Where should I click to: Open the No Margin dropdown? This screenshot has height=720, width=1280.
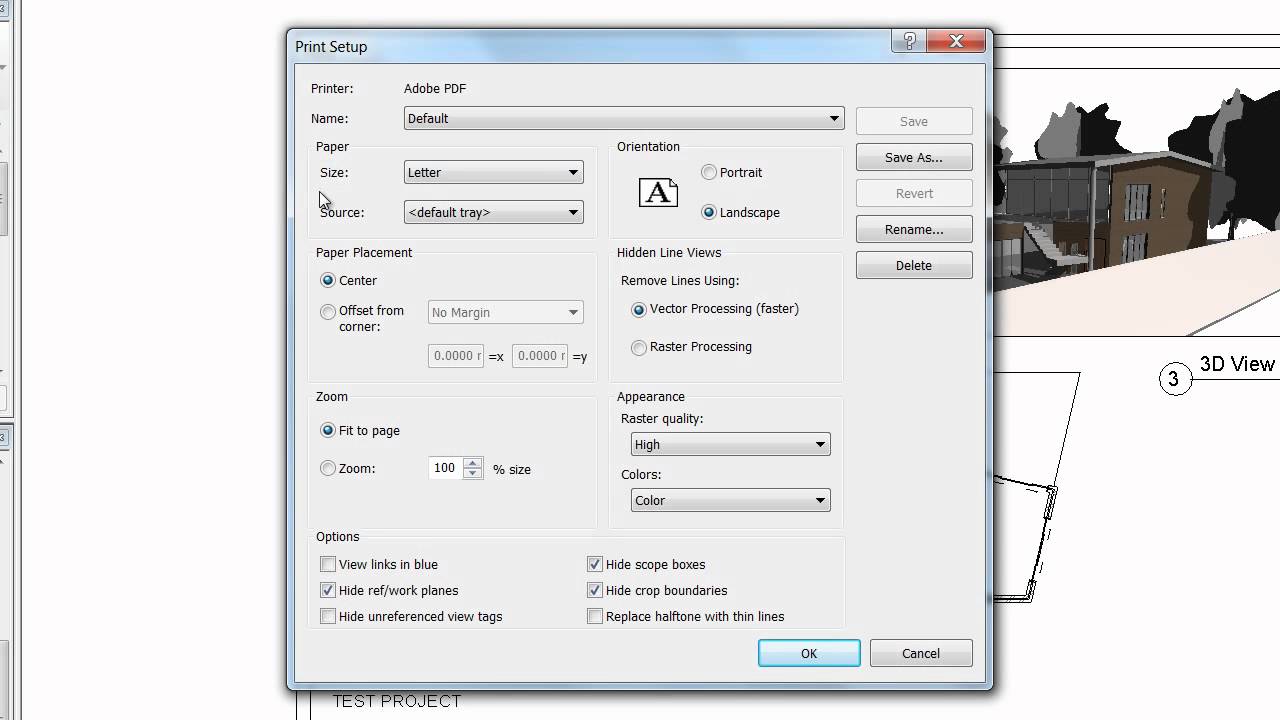pyautogui.click(x=506, y=312)
